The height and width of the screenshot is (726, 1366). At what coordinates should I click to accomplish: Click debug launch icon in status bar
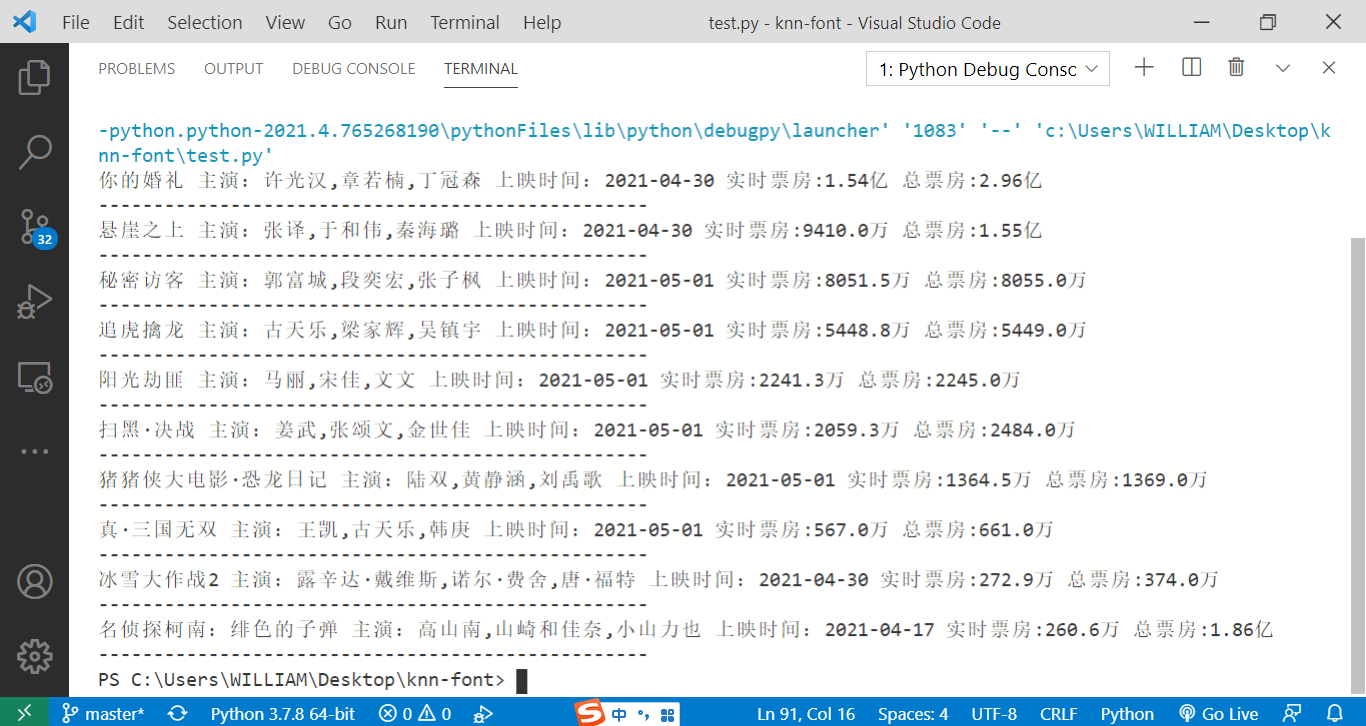pos(483,714)
